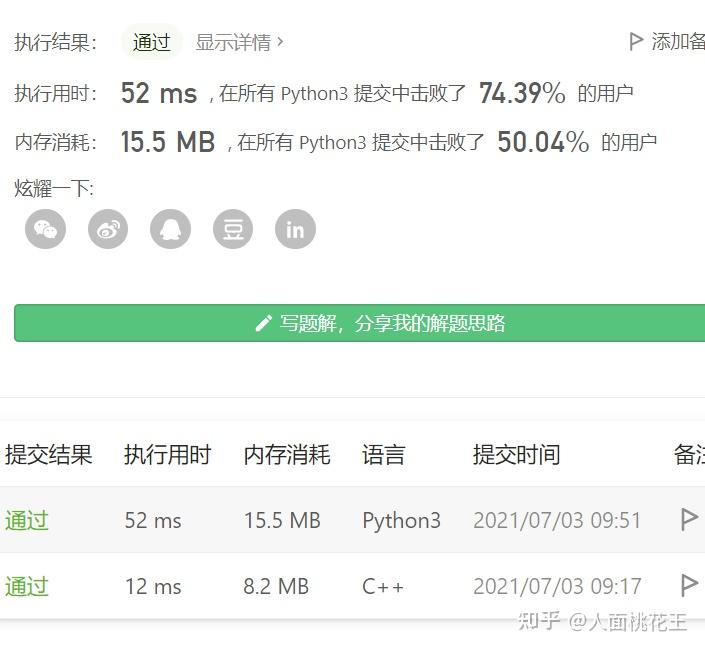Open the 通过 result of Python3 submission
The image size is (705, 650).
pos(27,521)
